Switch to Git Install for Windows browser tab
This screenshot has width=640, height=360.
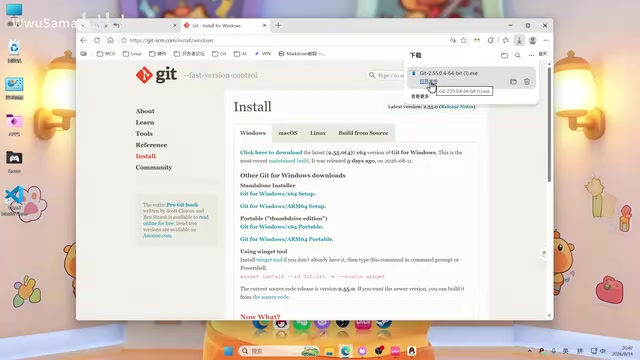point(224,25)
